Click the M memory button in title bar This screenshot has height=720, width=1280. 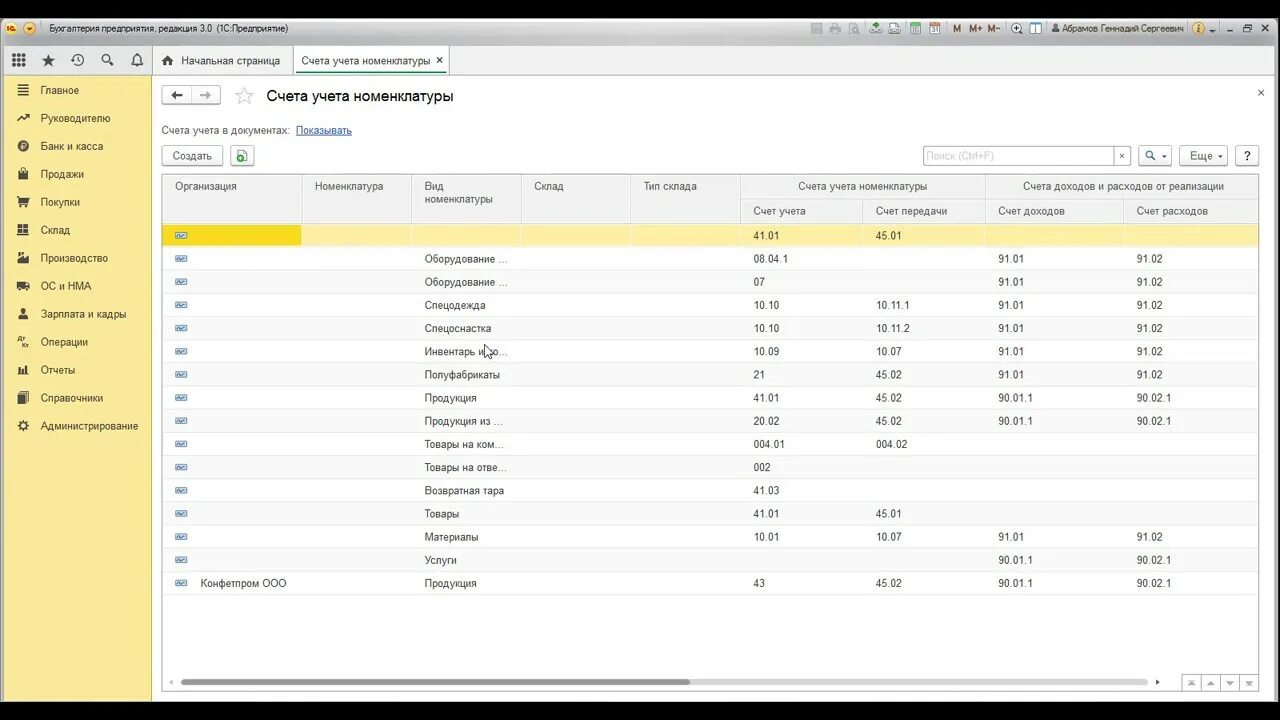click(x=957, y=29)
